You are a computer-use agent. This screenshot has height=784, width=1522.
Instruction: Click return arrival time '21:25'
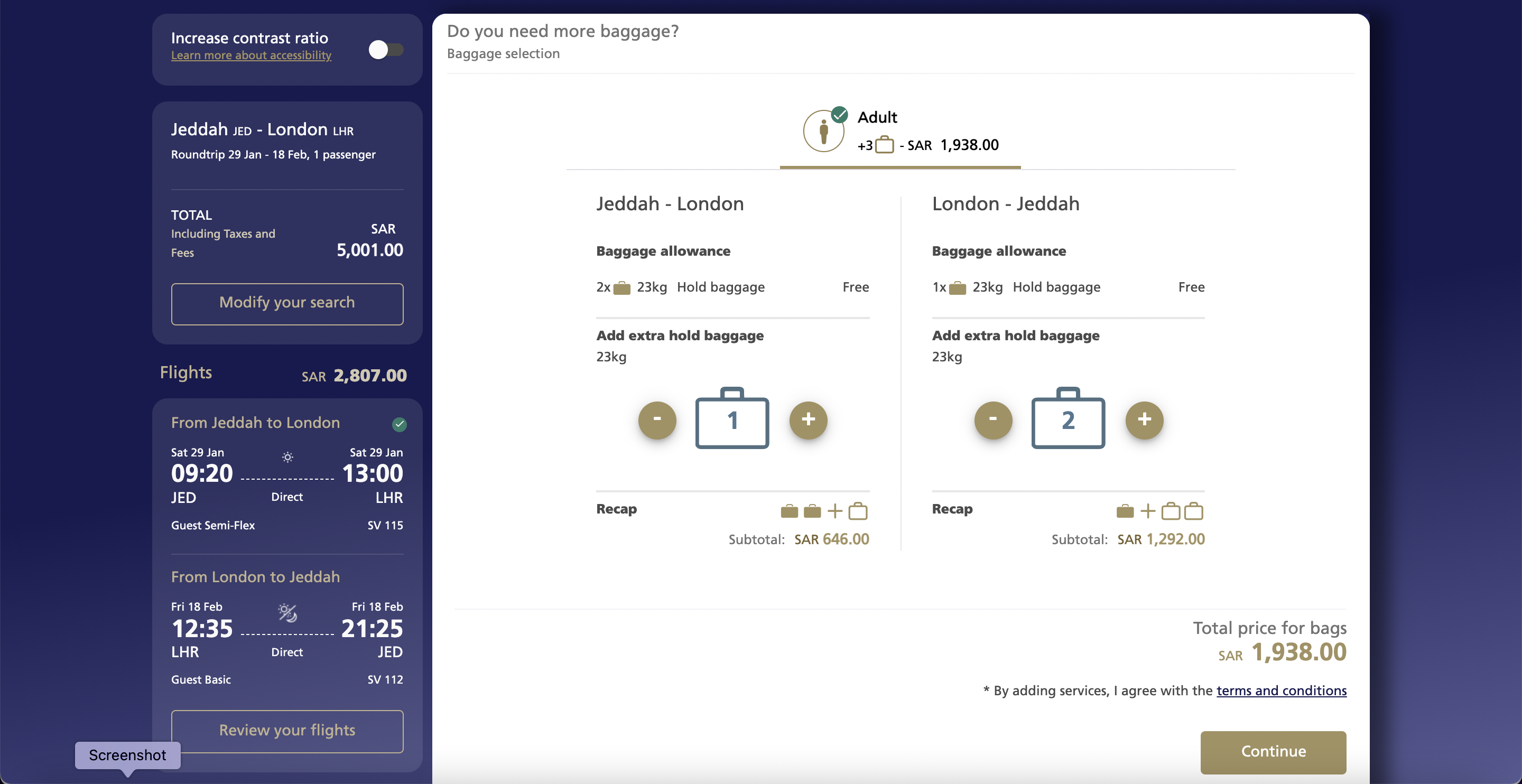[372, 629]
